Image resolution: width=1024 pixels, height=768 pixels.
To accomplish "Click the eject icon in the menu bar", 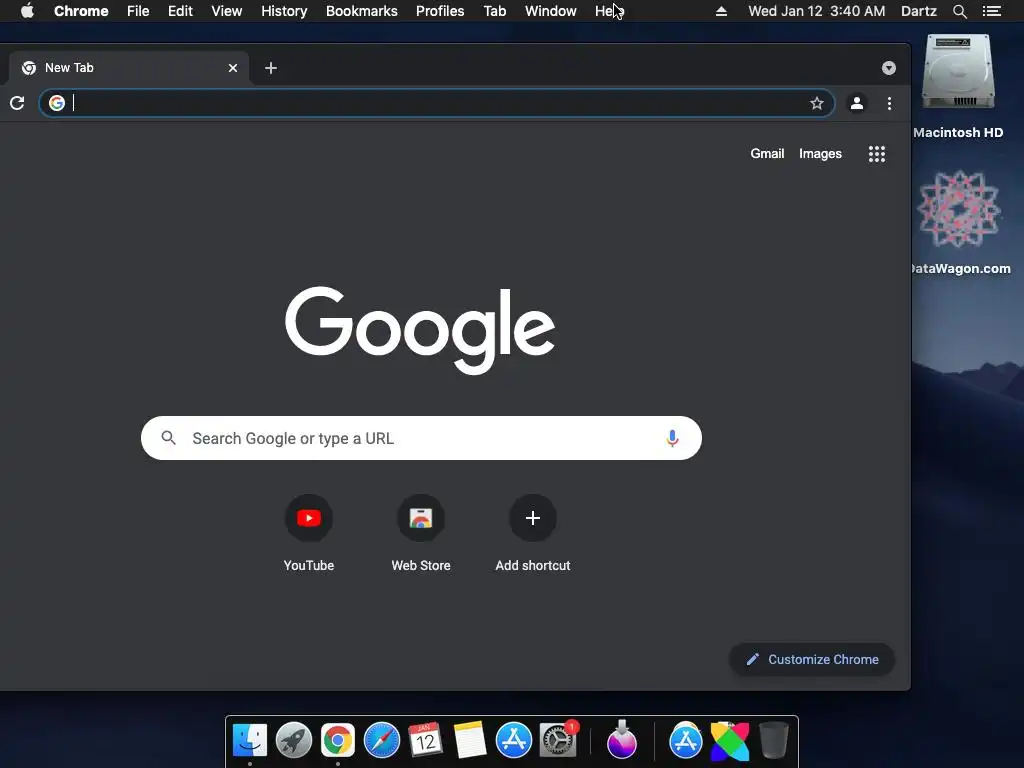I will coord(721,11).
